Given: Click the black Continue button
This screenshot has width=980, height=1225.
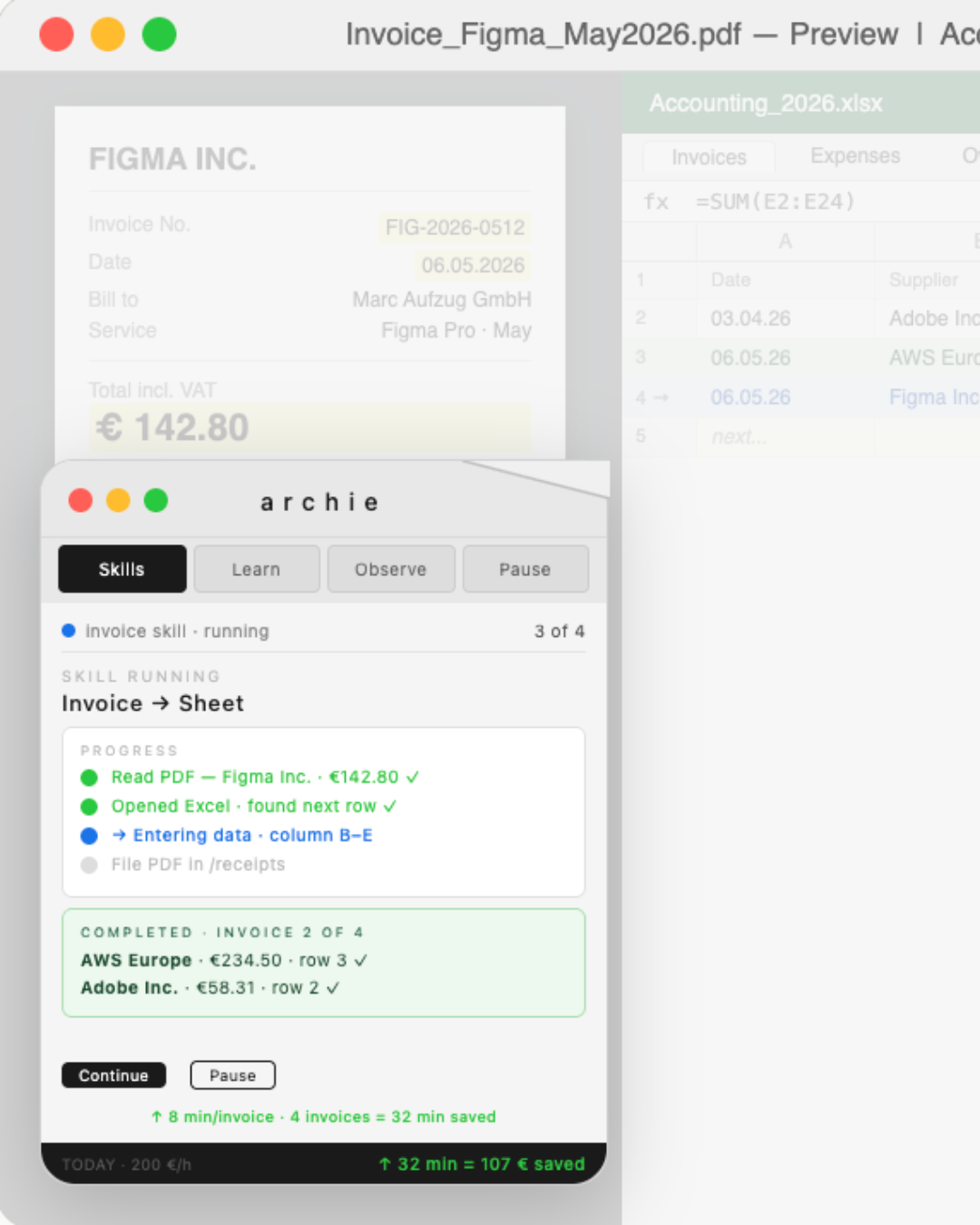Looking at the screenshot, I should click(x=113, y=1075).
